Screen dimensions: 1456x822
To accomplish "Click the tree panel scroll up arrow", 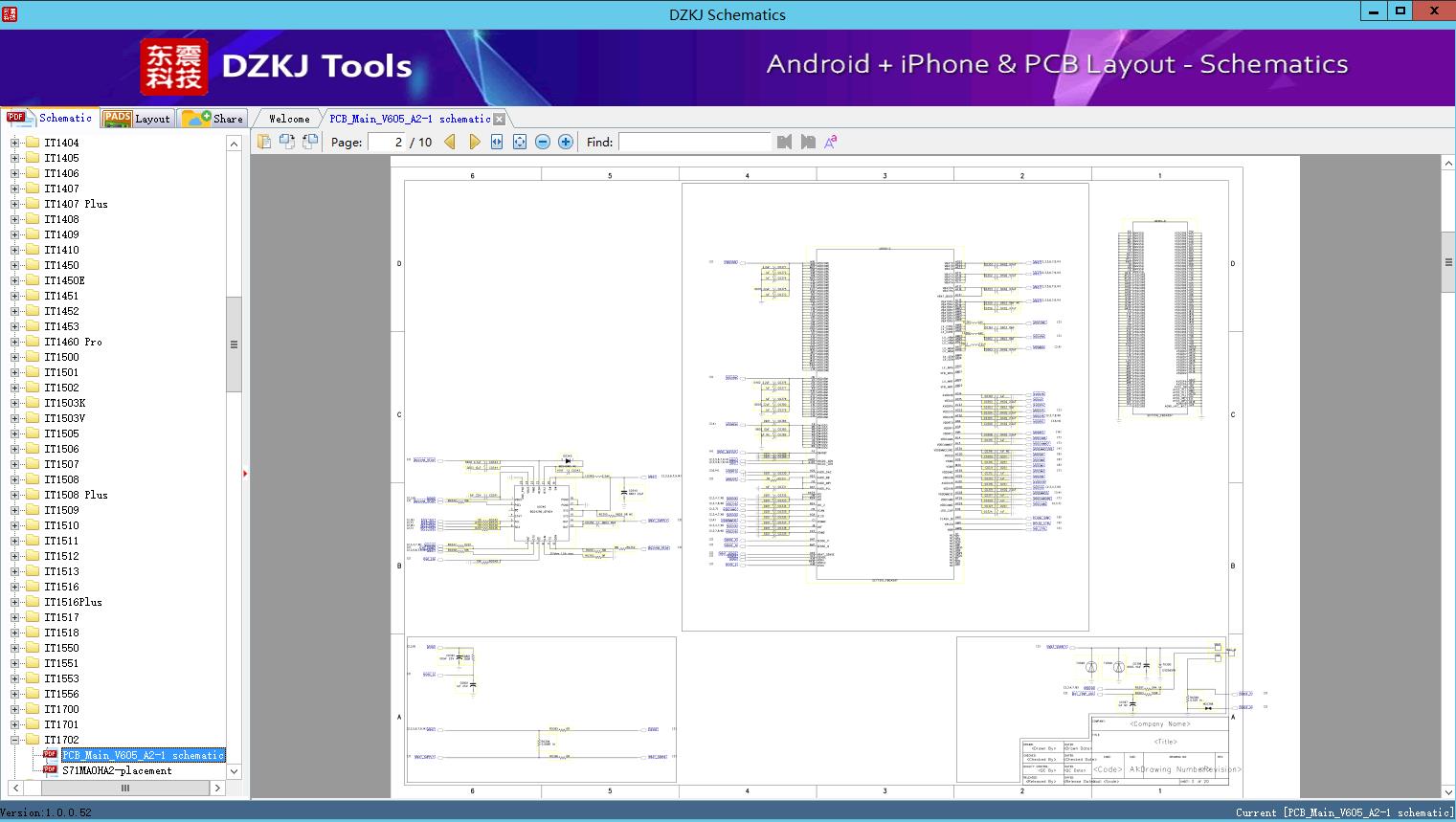I will pyautogui.click(x=234, y=144).
